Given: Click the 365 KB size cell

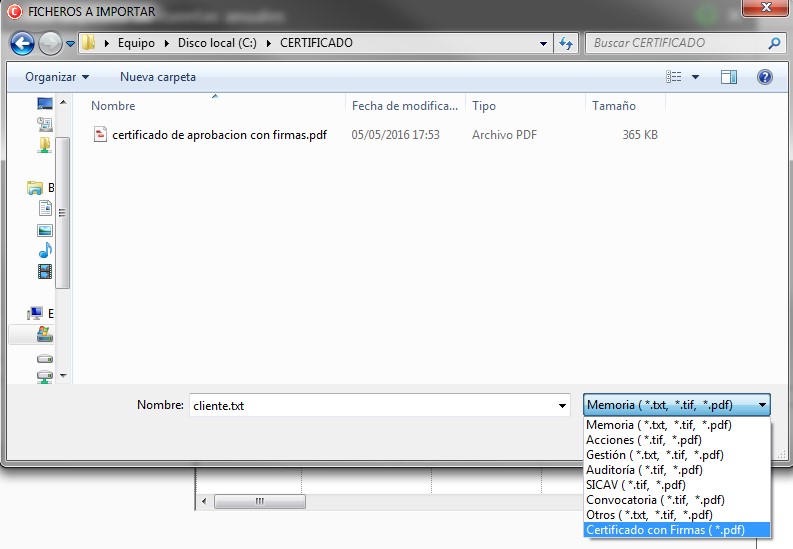Looking at the screenshot, I should coord(640,135).
